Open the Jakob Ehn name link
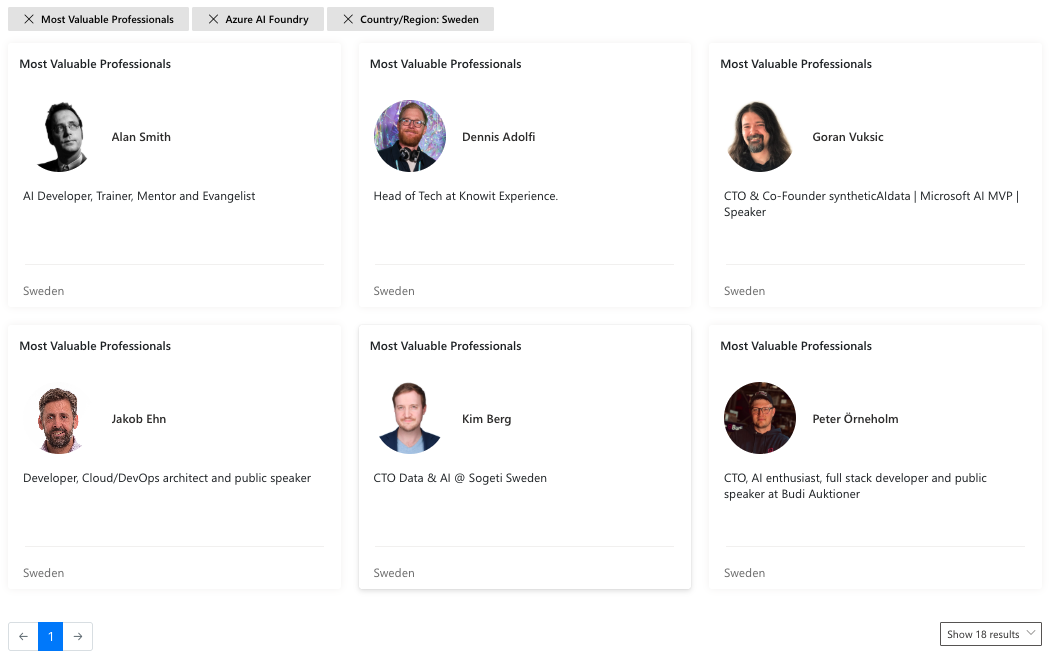Image resolution: width=1051 pixels, height=658 pixels. [x=139, y=419]
